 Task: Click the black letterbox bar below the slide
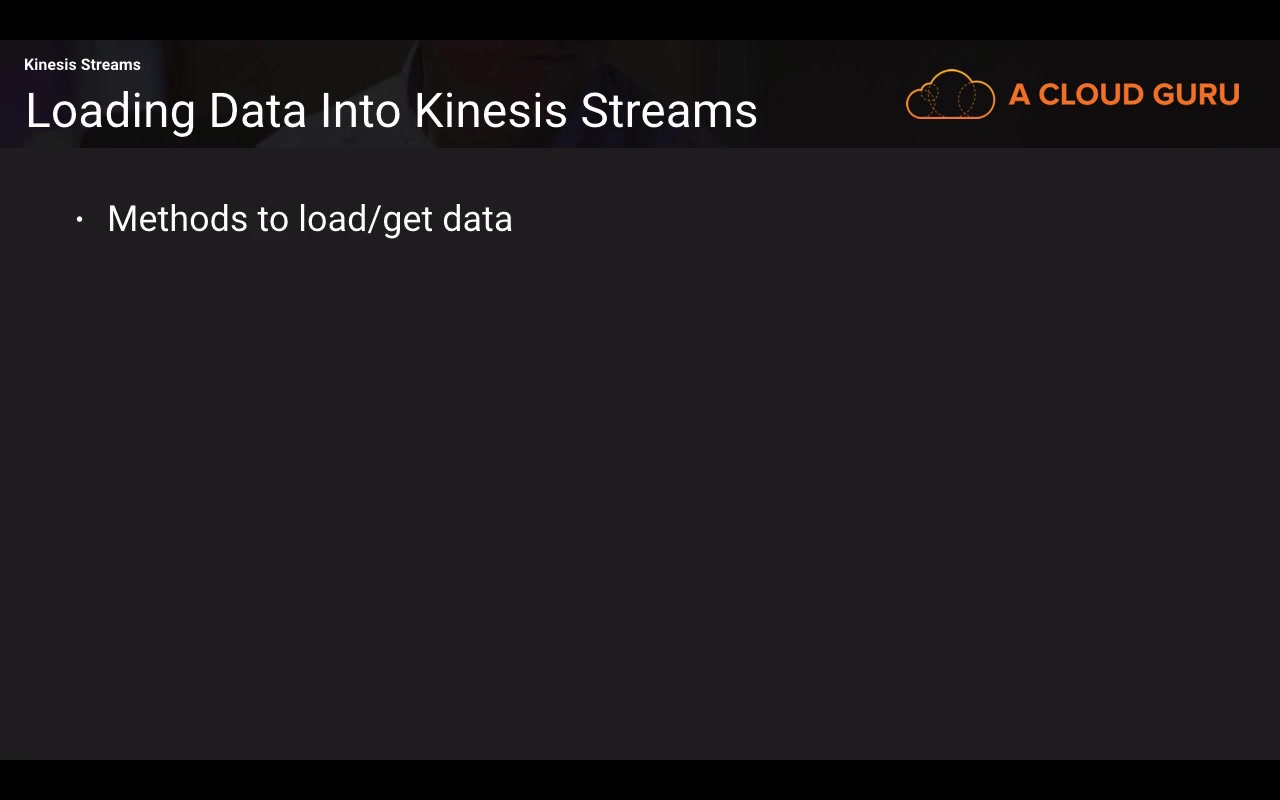(640, 780)
